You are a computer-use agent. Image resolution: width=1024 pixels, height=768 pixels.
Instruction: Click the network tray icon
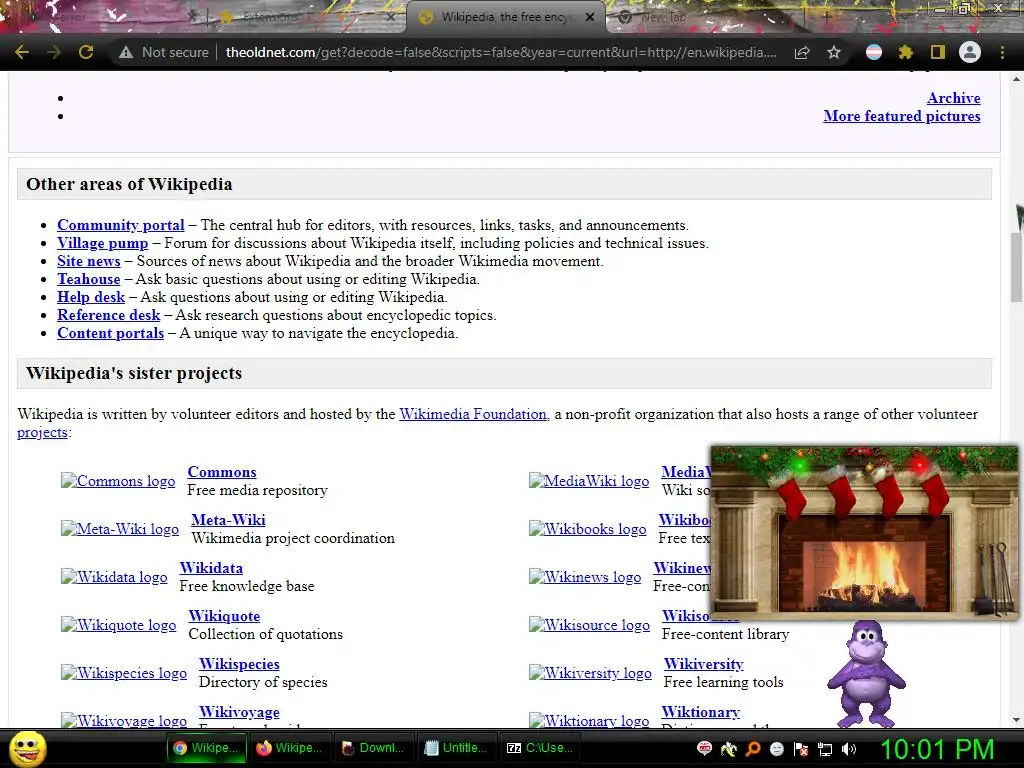tap(825, 749)
